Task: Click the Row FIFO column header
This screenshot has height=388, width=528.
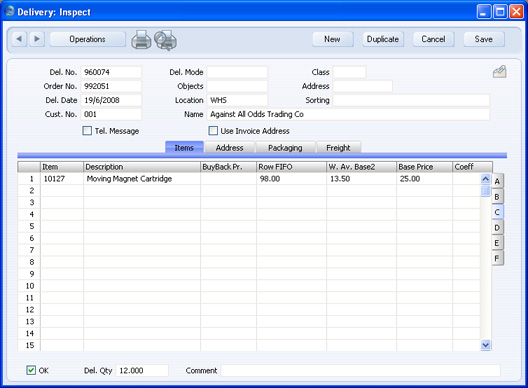Action: tap(291, 167)
